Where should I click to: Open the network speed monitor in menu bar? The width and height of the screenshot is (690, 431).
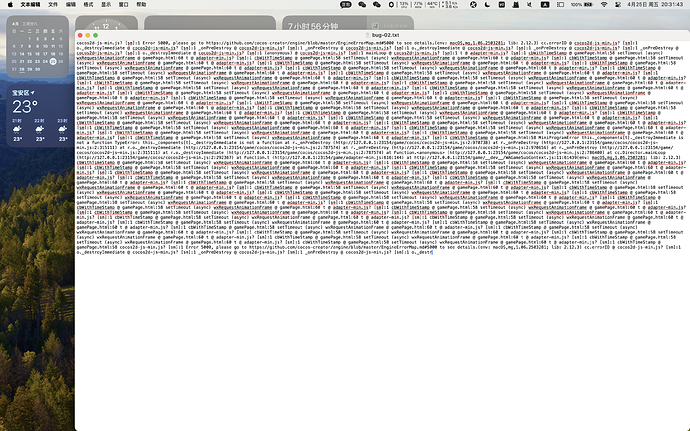[451, 4]
